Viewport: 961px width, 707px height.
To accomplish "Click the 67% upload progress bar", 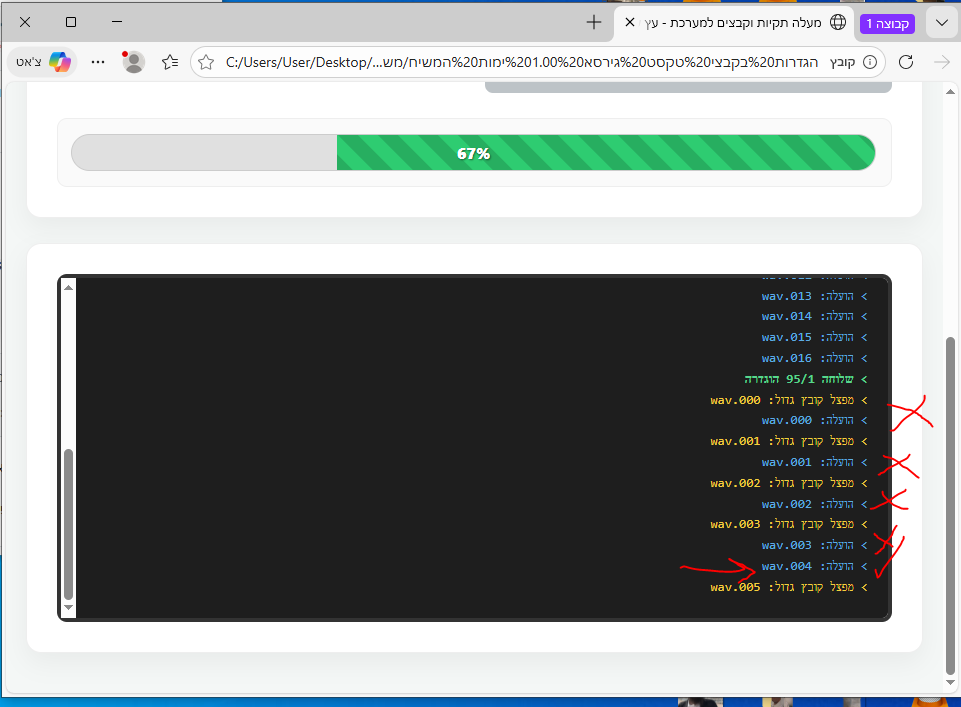I will [473, 153].
